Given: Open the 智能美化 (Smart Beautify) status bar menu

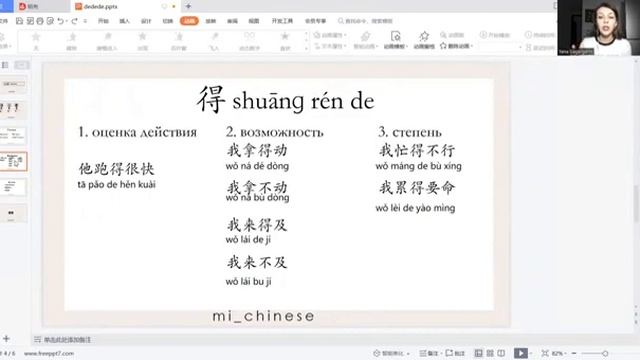Looking at the screenshot, I should coord(391,353).
